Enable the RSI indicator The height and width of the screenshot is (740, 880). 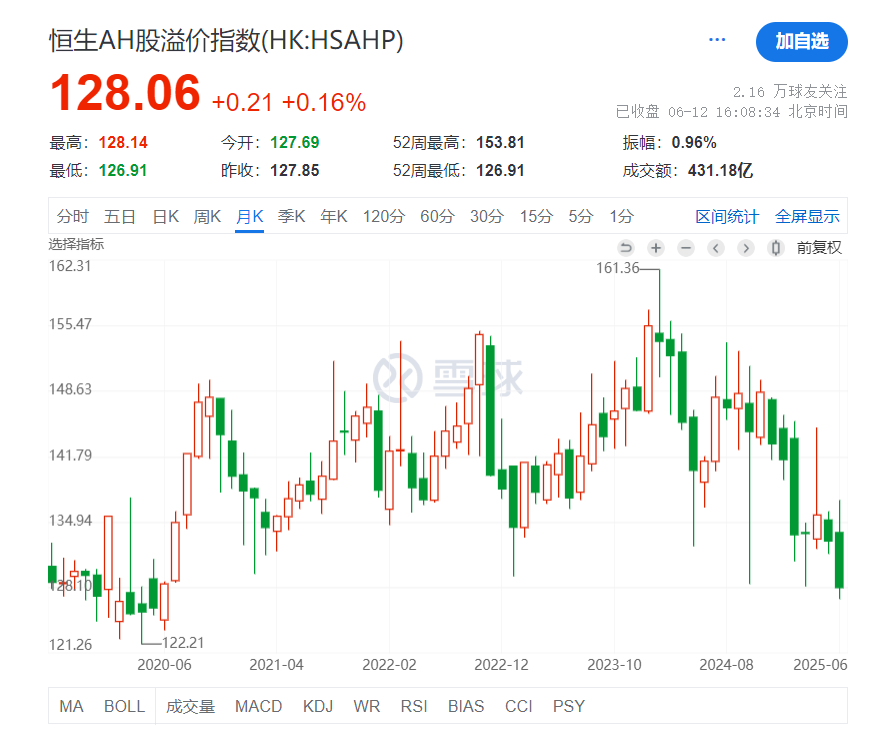click(414, 706)
